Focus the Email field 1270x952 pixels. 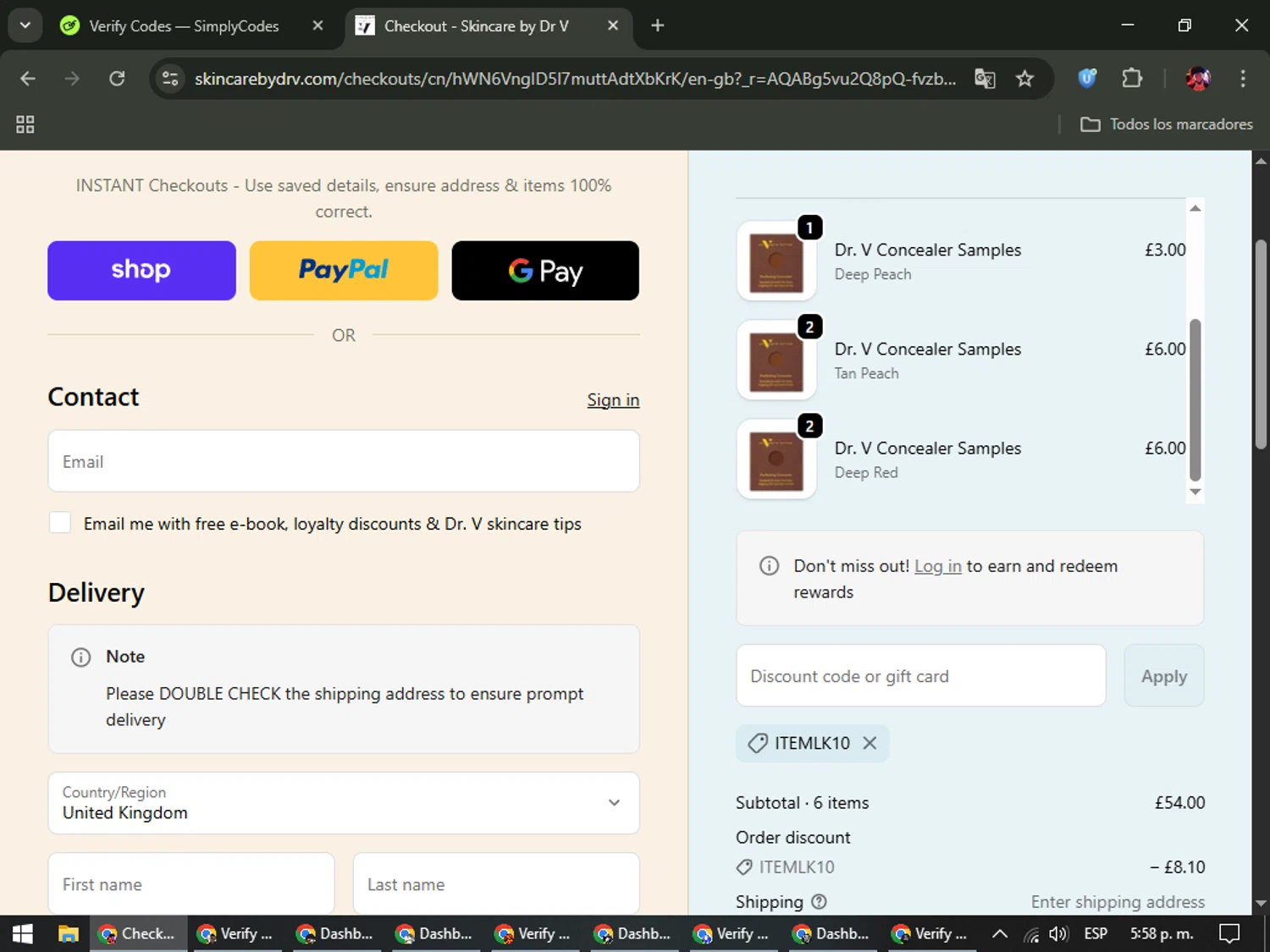(x=344, y=461)
